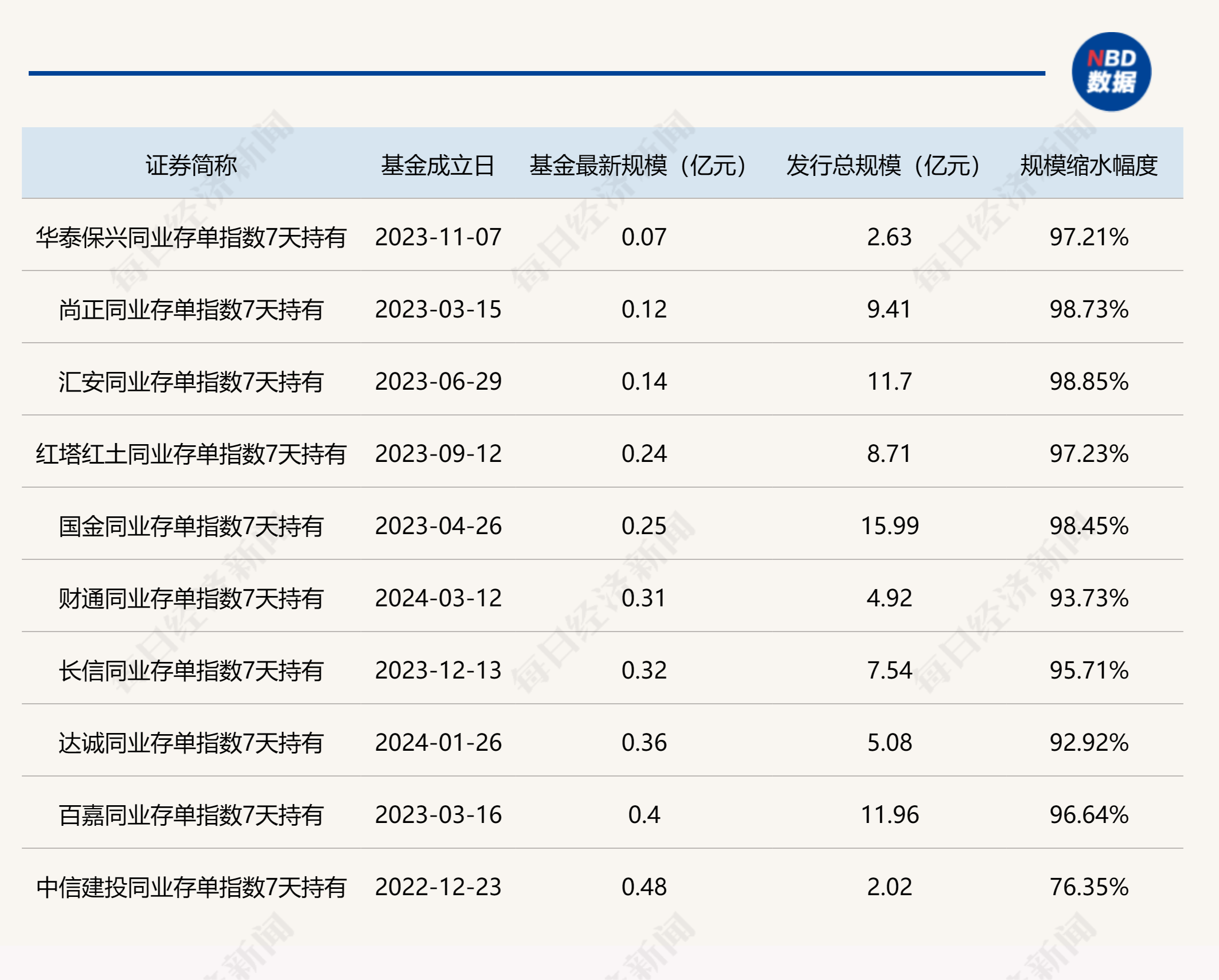
Task: Select 中信建投同业存单指数7天持有 fund name
Action: [x=191, y=887]
